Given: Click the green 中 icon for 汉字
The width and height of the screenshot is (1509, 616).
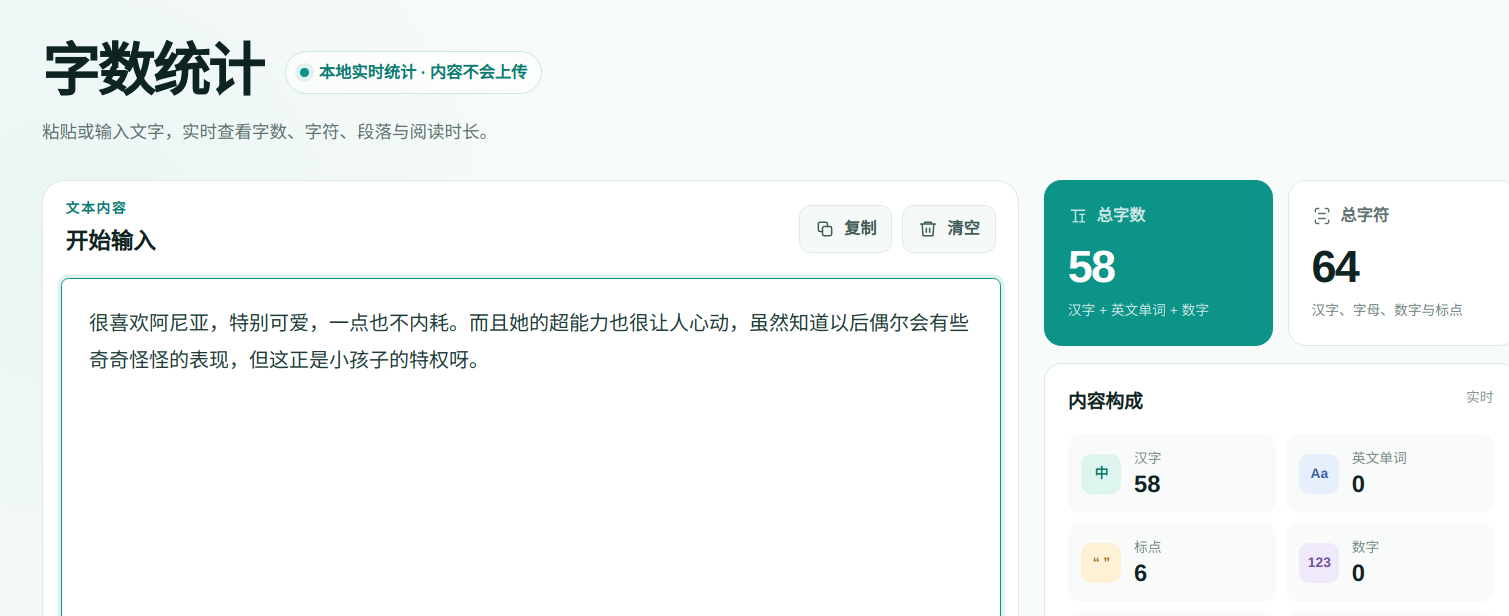Looking at the screenshot, I should [1101, 473].
